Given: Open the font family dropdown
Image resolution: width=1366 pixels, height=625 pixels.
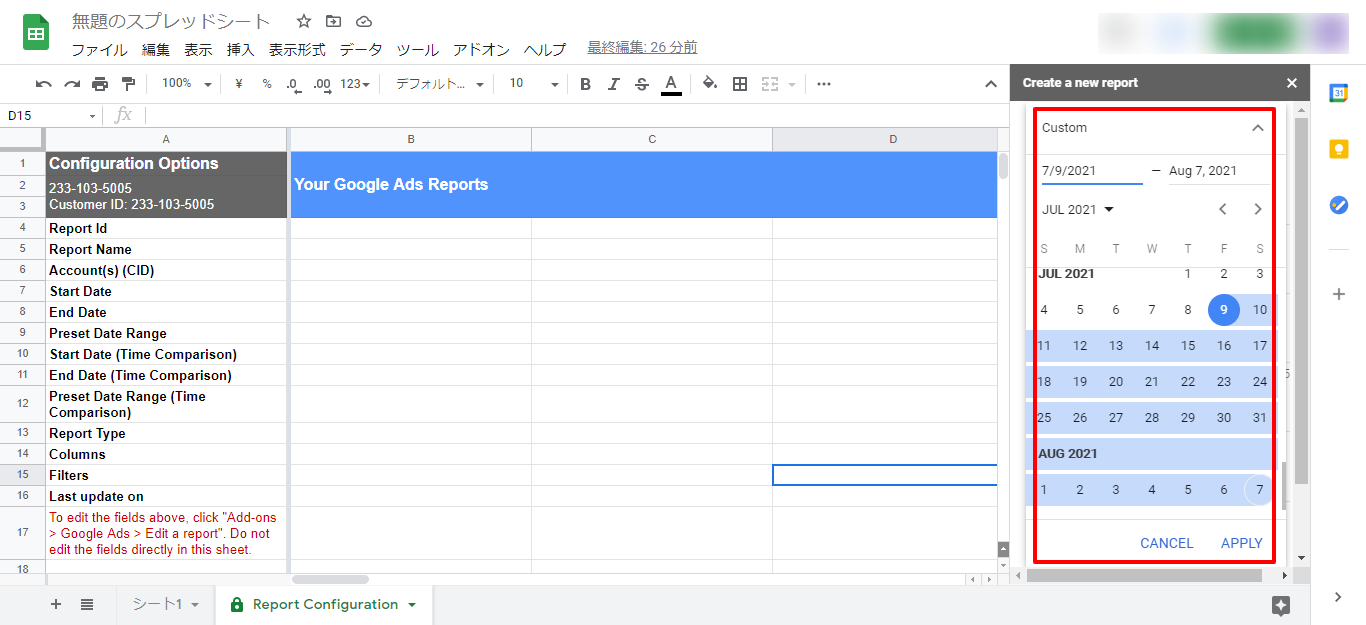Looking at the screenshot, I should [439, 84].
